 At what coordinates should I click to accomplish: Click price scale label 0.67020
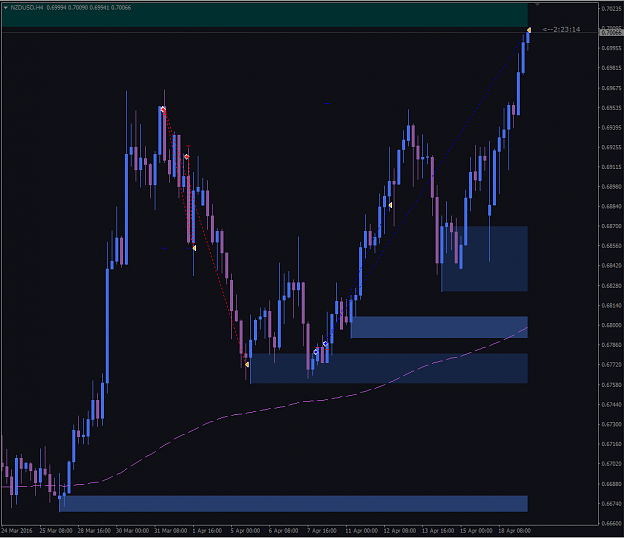pos(611,464)
